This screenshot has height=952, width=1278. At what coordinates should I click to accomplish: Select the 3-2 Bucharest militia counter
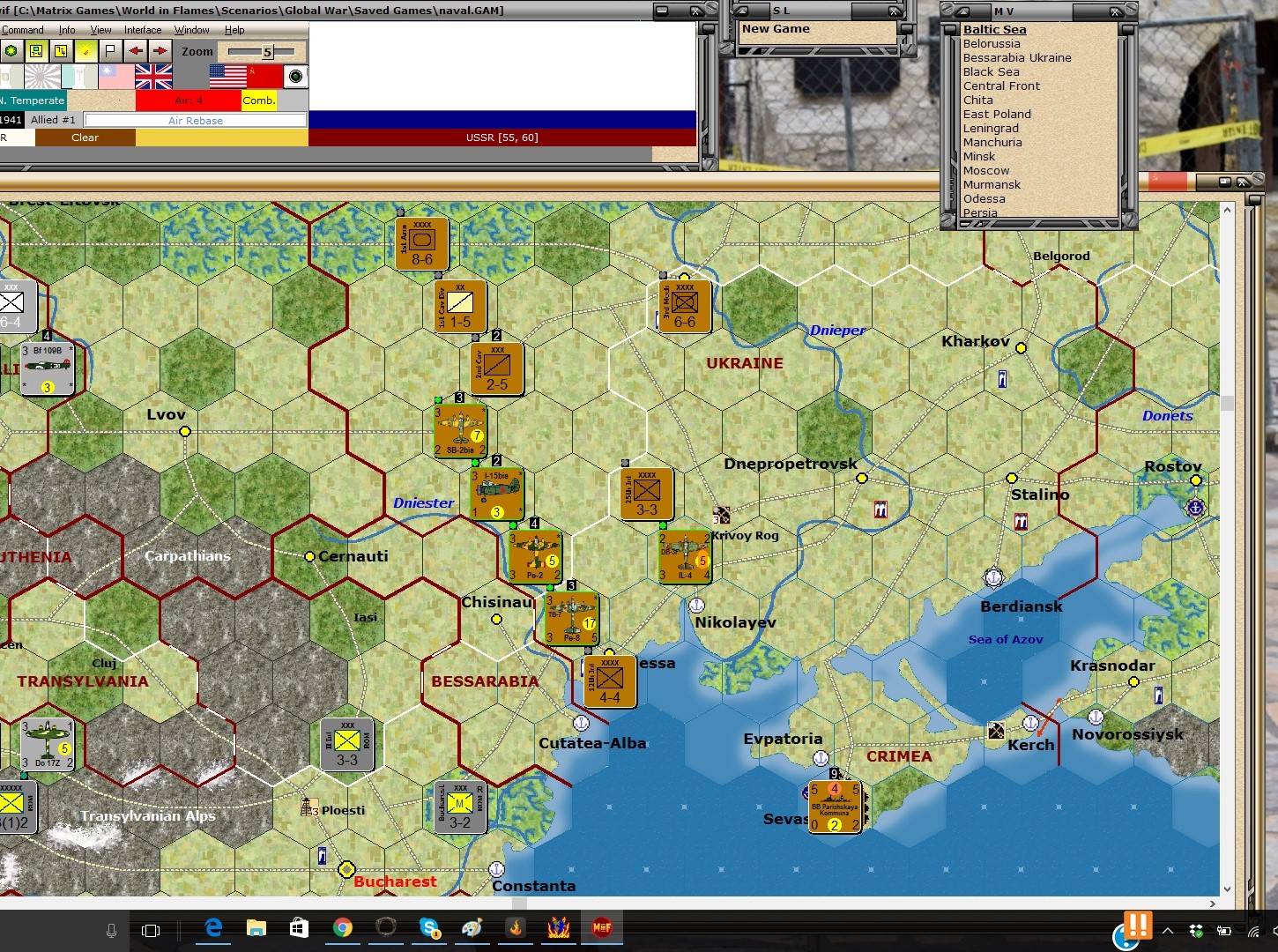point(460,807)
